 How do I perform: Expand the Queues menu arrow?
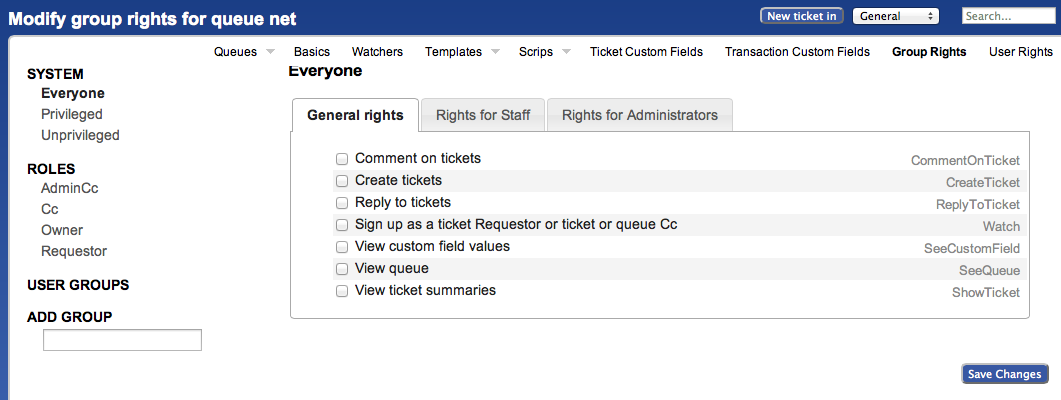tap(270, 51)
